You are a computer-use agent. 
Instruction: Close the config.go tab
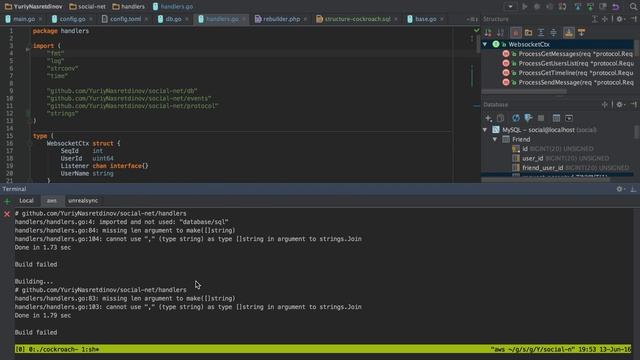pyautogui.click(x=91, y=19)
